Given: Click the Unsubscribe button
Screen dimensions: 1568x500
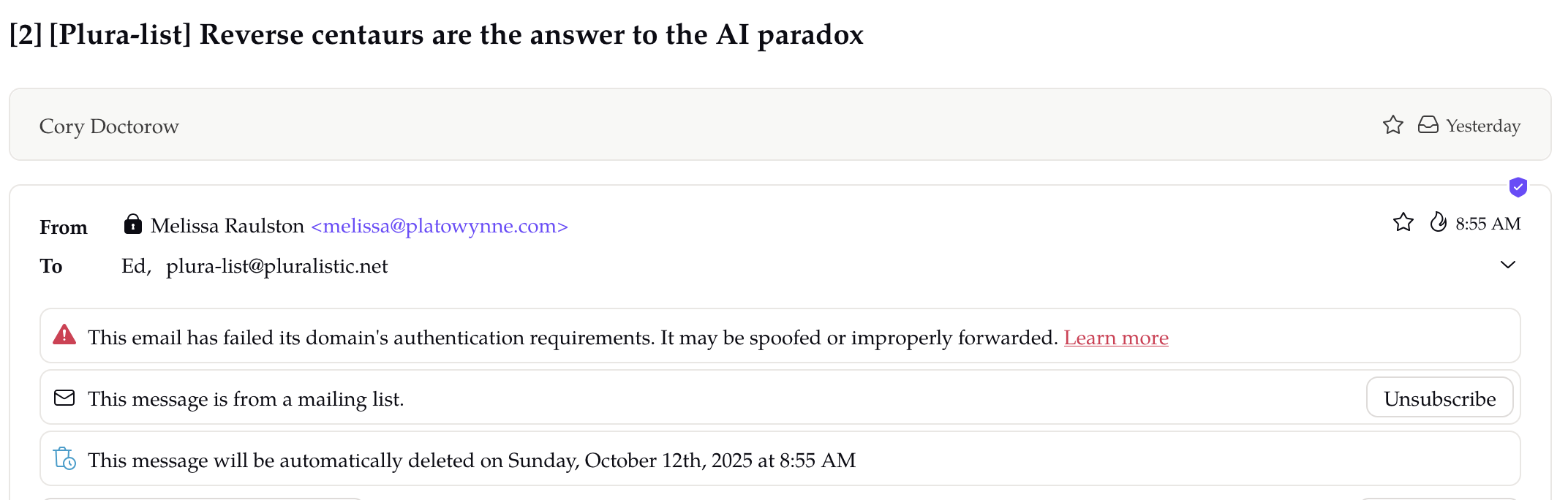Looking at the screenshot, I should click(1439, 398).
